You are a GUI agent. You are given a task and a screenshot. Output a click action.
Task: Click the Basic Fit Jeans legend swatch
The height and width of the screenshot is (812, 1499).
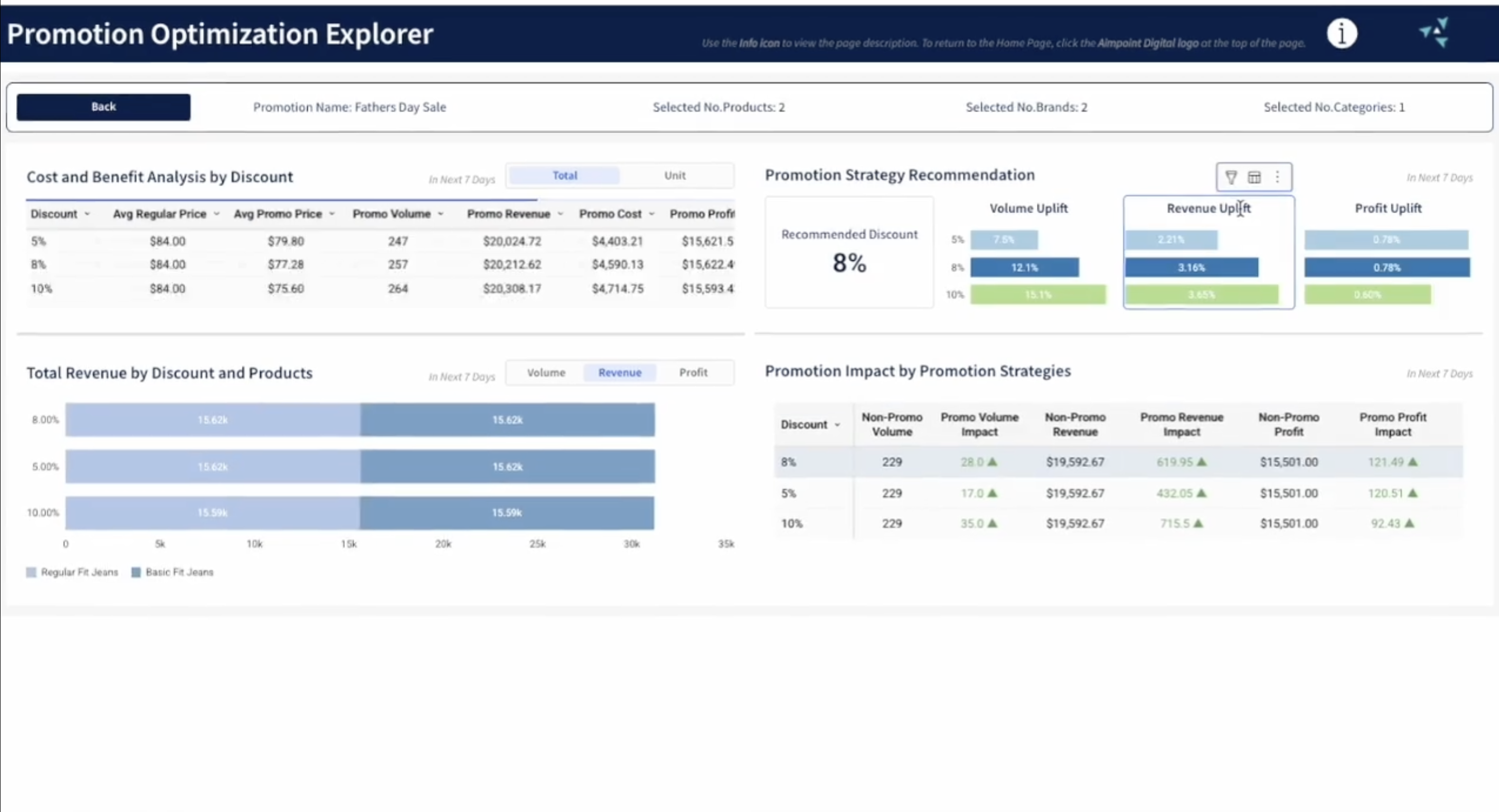pyautogui.click(x=136, y=572)
